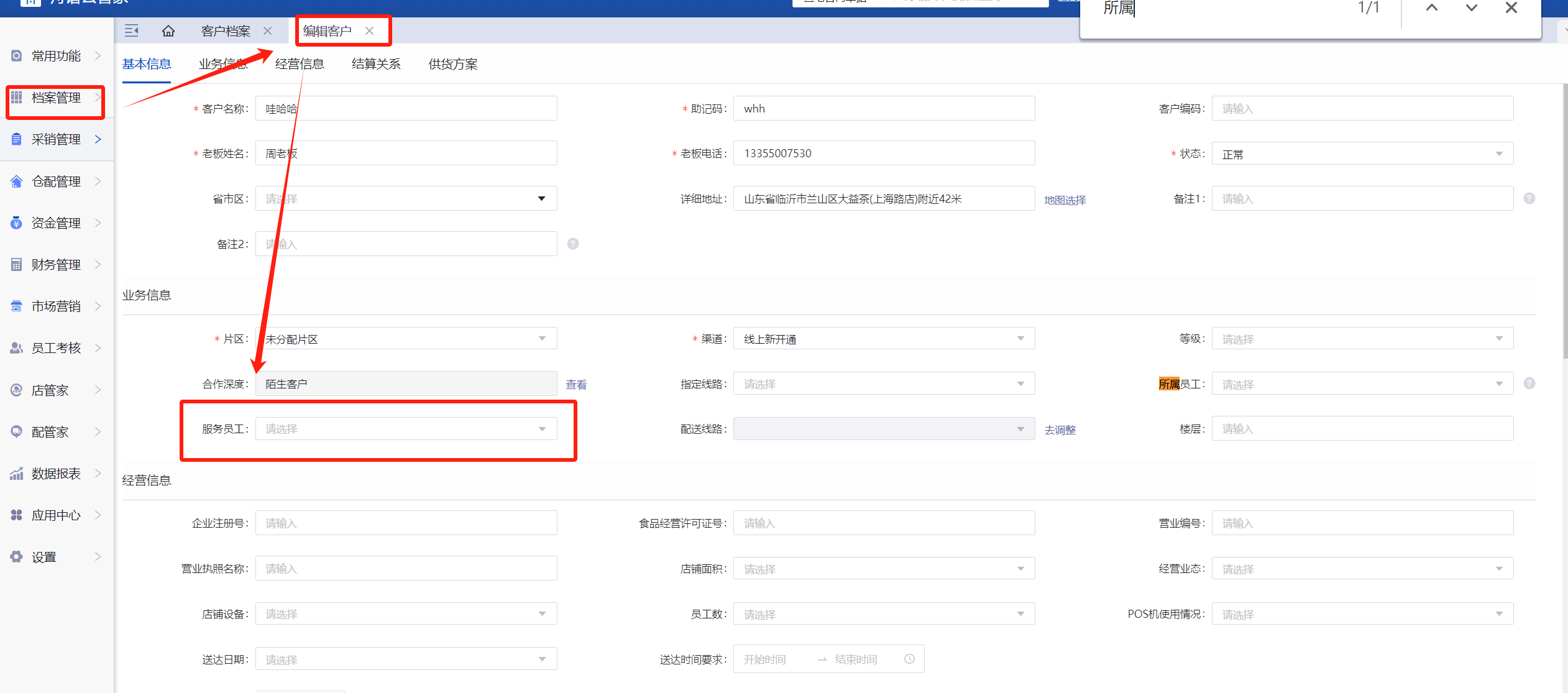This screenshot has height=693, width=1568.
Task: Go to next find result arrow
Action: [1472, 8]
